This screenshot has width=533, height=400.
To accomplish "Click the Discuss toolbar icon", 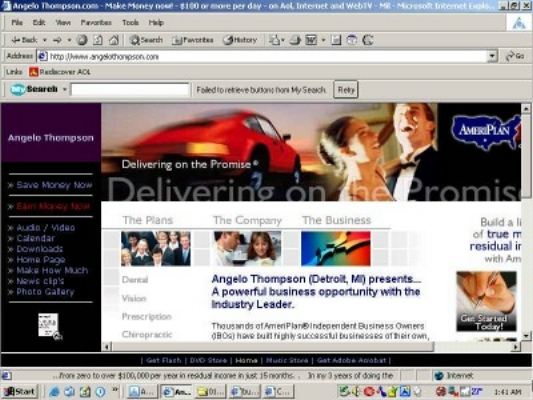I will [x=336, y=40].
